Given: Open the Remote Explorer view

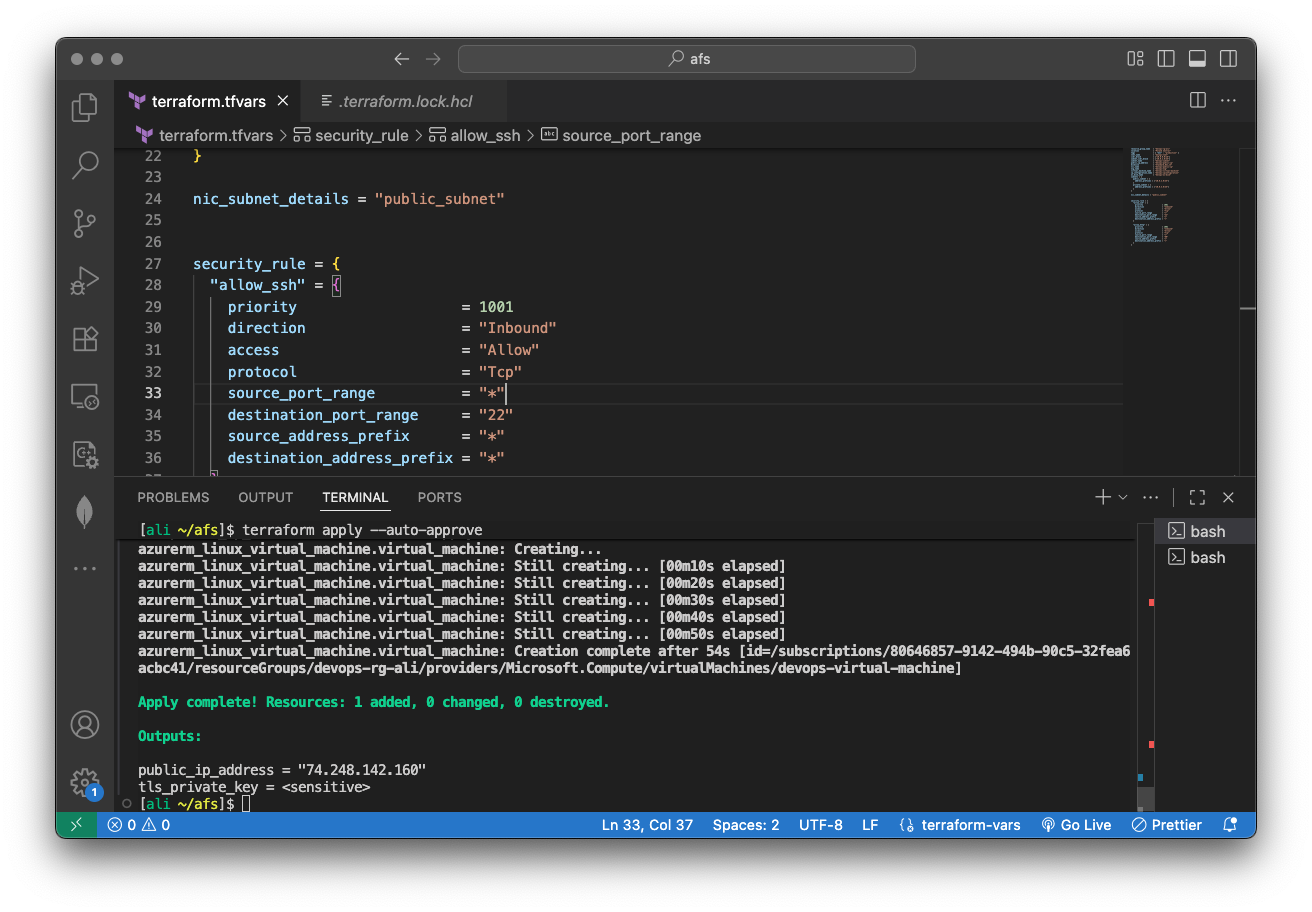Looking at the screenshot, I should (x=85, y=397).
